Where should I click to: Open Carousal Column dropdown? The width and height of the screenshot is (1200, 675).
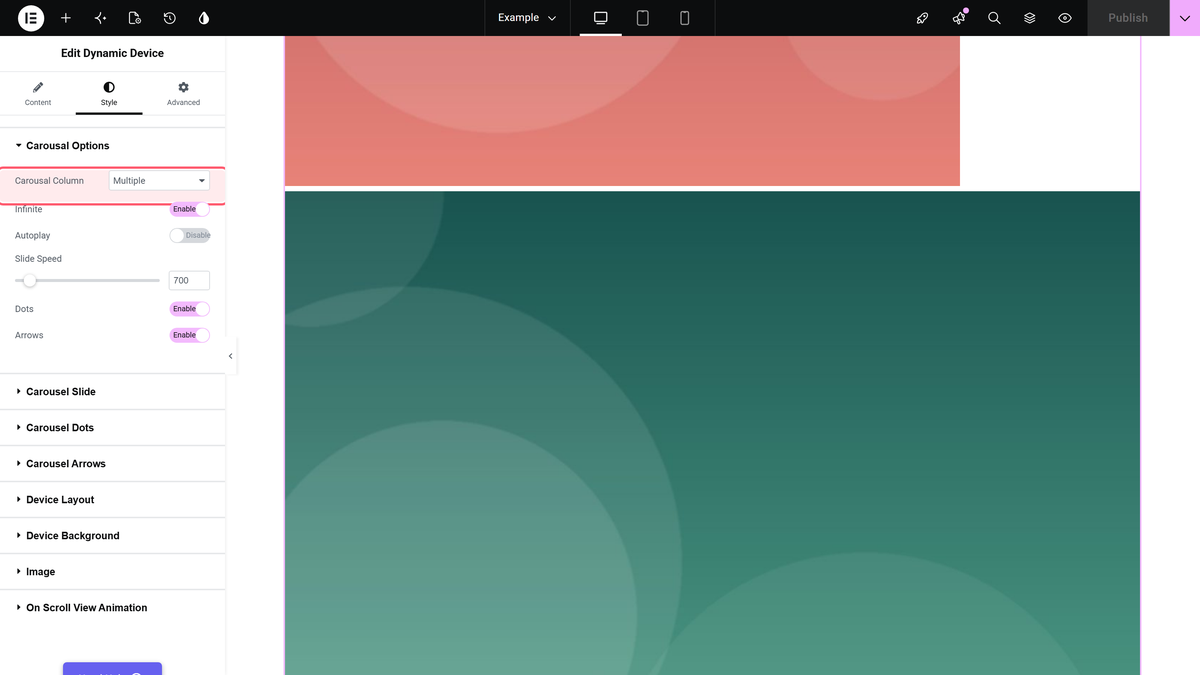point(159,181)
